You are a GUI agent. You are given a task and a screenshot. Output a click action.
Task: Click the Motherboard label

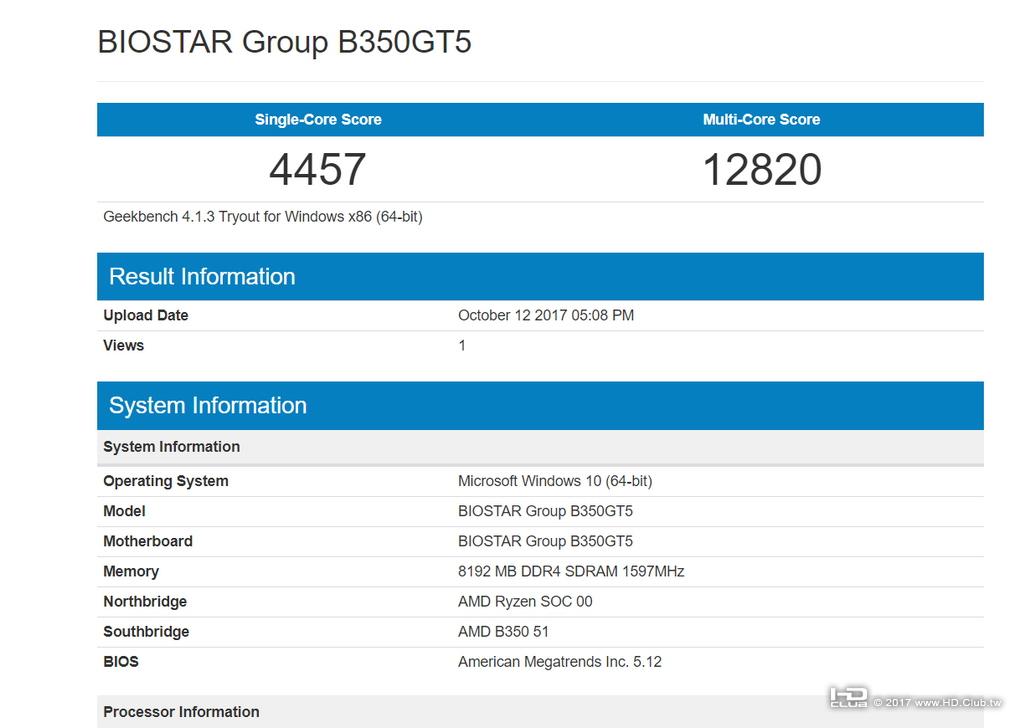pyautogui.click(x=148, y=541)
